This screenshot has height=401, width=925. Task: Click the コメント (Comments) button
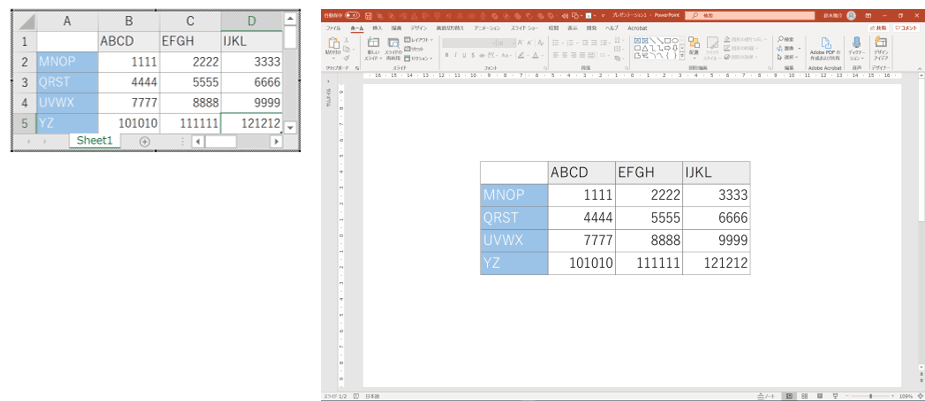tap(904, 28)
